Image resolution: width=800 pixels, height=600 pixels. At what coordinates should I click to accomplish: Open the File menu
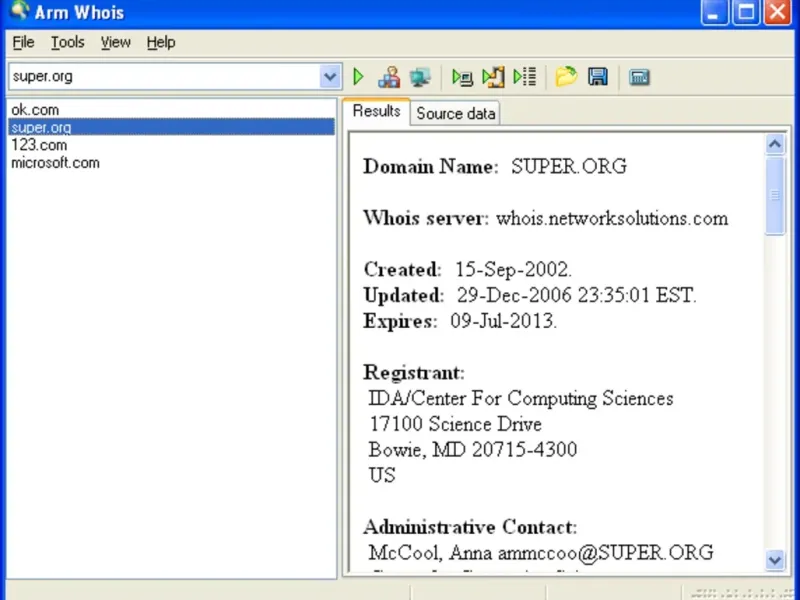click(x=23, y=42)
